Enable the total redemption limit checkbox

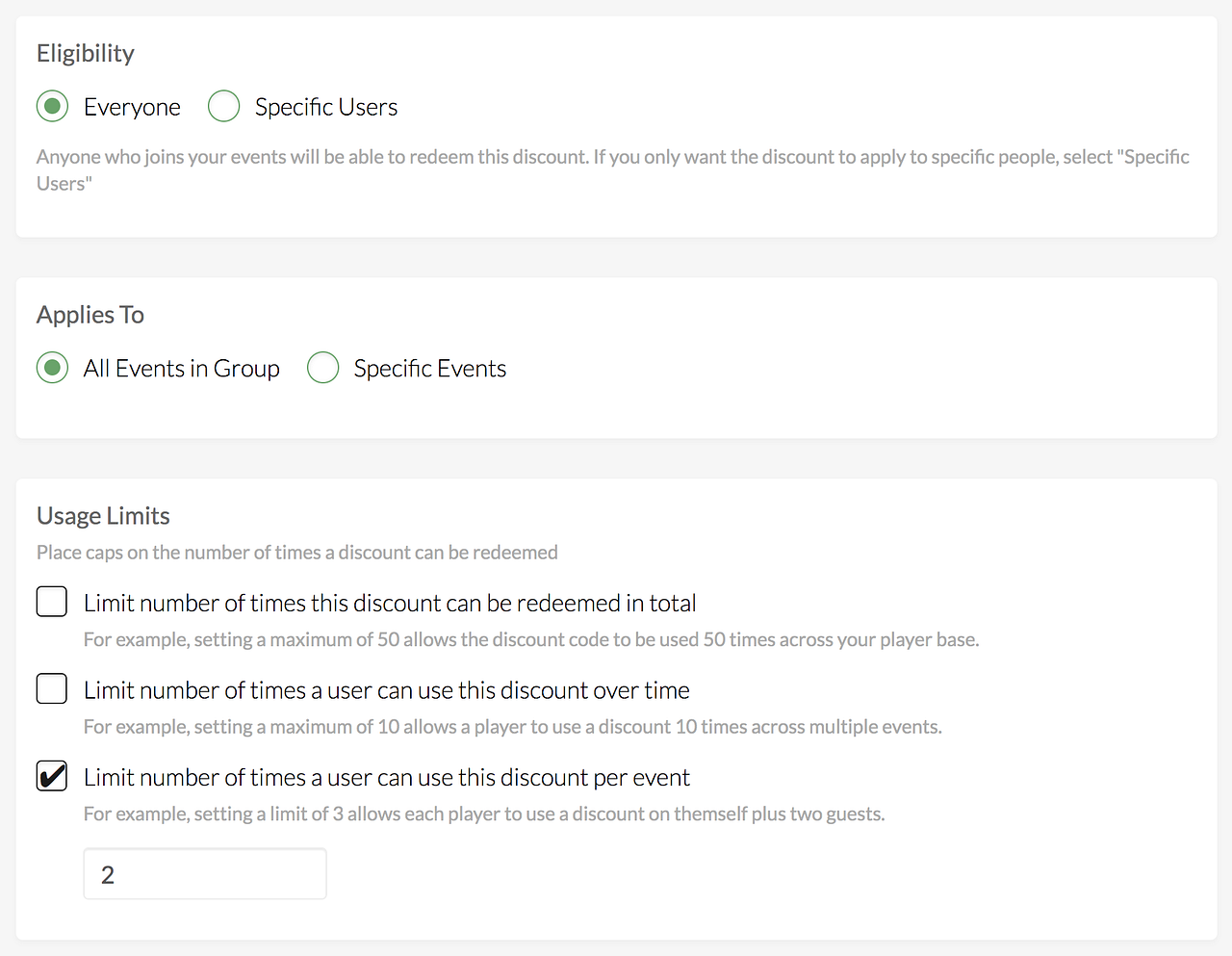[x=52, y=602]
